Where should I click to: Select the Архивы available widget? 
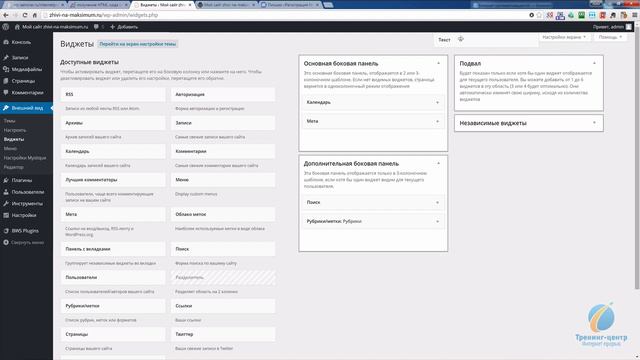pyautogui.click(x=113, y=123)
